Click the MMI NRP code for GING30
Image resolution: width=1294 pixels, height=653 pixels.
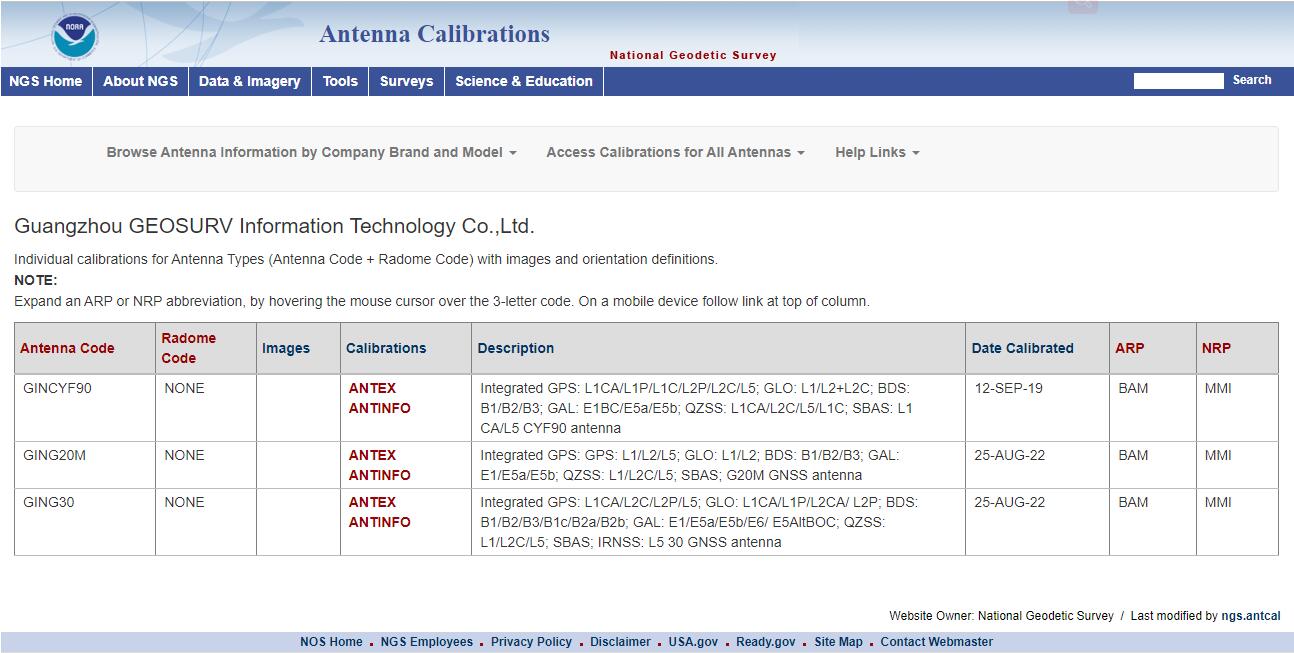point(1218,502)
